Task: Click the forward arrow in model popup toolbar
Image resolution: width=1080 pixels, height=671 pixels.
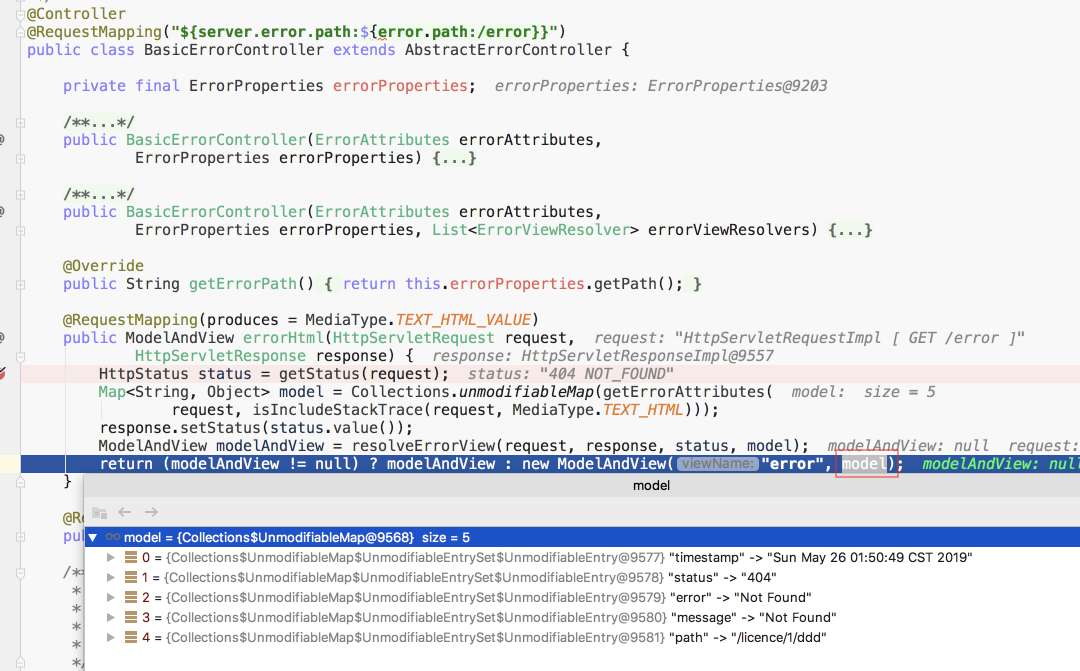Action: (151, 512)
